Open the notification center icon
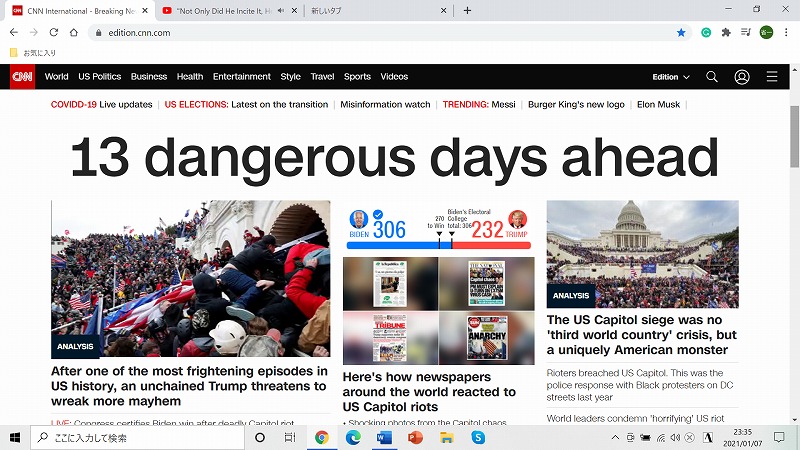 click(779, 437)
